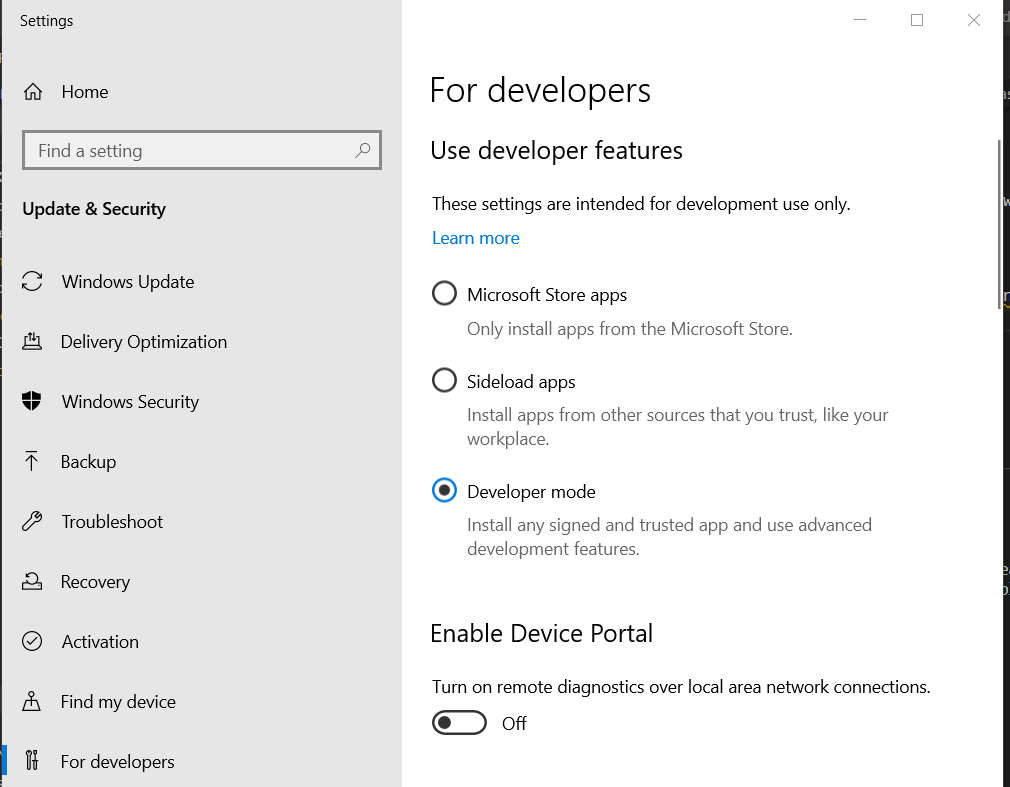Open the Home settings page
The width and height of the screenshot is (1010, 787).
(x=201, y=92)
